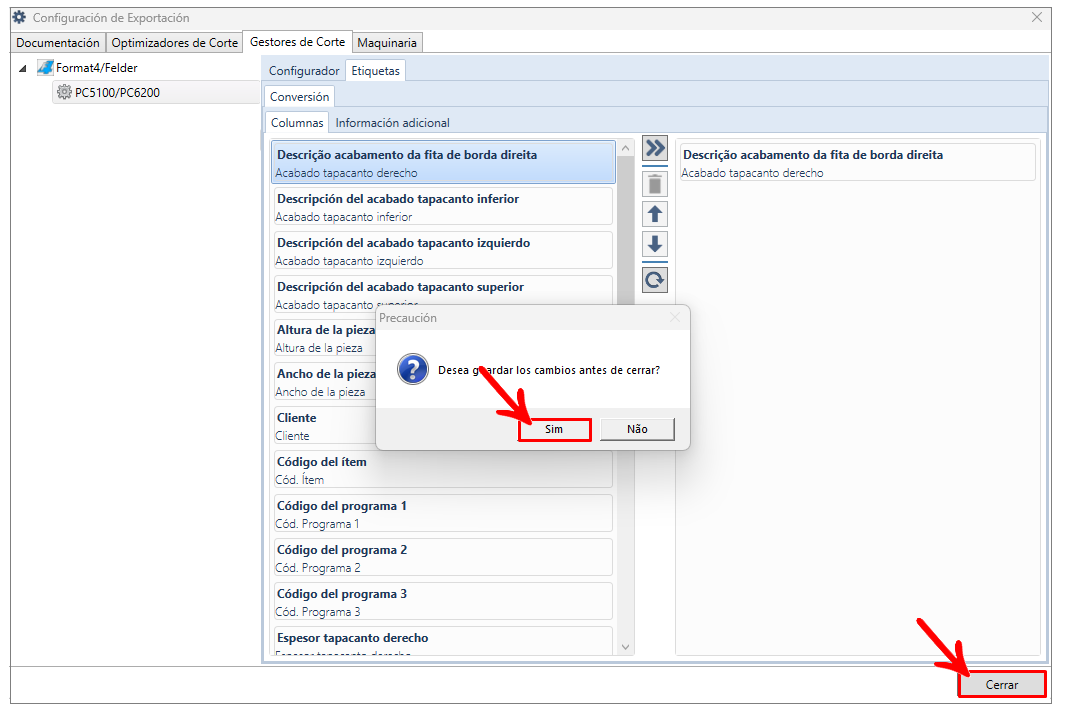Image resolution: width=1066 pixels, height=713 pixels.
Task: Click the trash delete column icon
Action: click(x=655, y=184)
